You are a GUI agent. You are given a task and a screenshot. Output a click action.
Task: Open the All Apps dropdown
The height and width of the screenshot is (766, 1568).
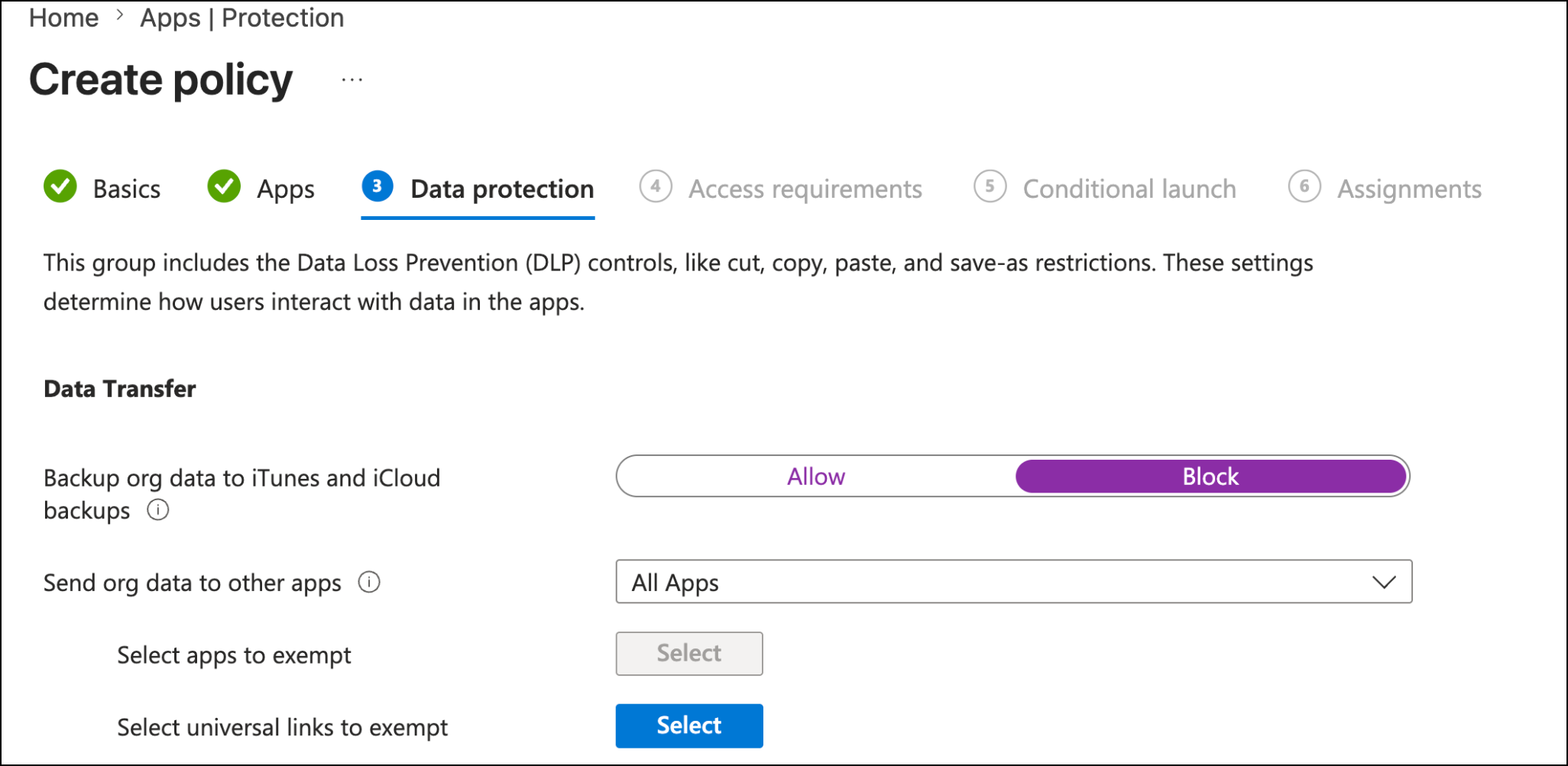click(x=1014, y=582)
